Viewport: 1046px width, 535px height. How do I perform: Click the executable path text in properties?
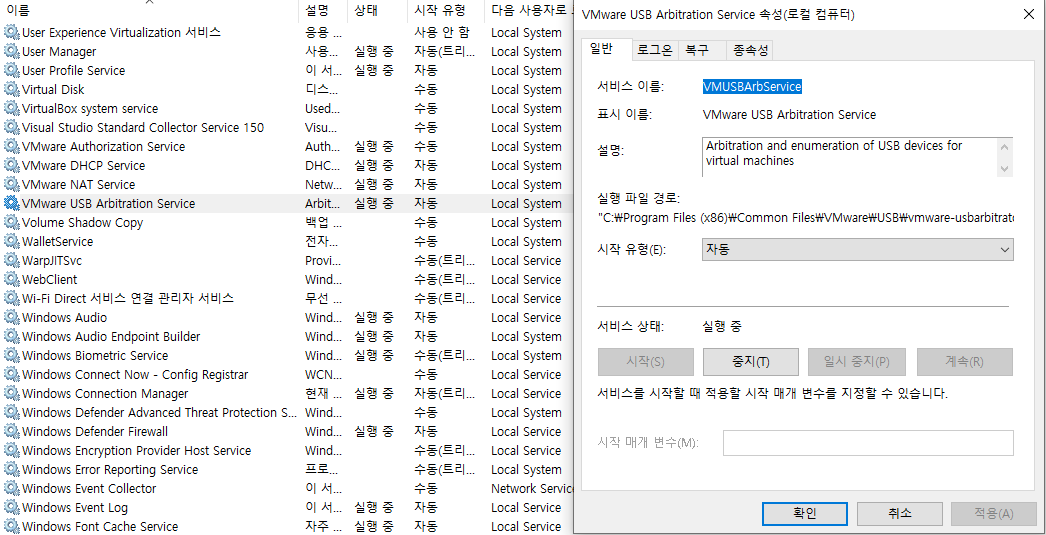807,217
